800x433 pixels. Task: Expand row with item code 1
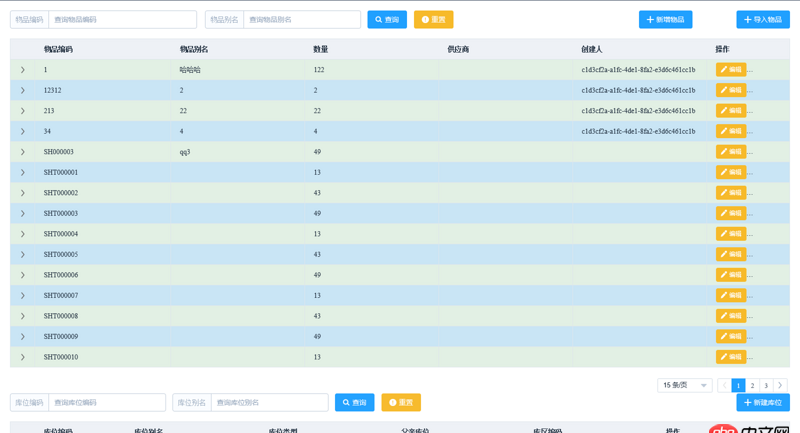[x=22, y=70]
